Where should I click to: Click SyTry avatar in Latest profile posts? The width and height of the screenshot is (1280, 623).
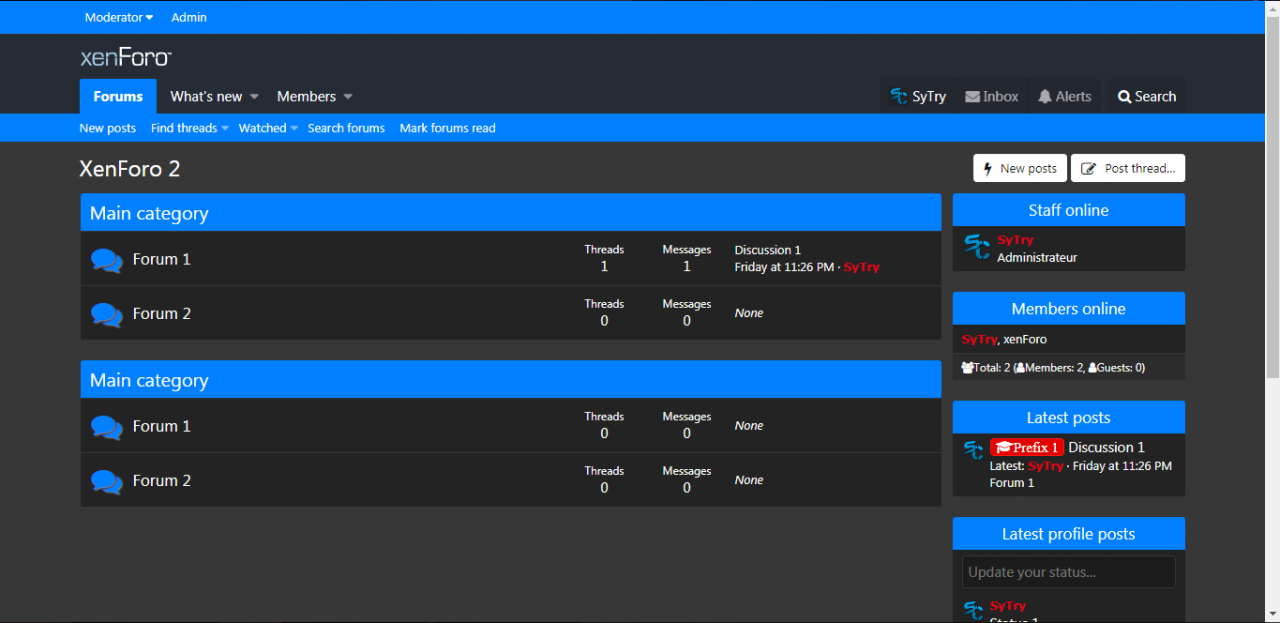(974, 610)
